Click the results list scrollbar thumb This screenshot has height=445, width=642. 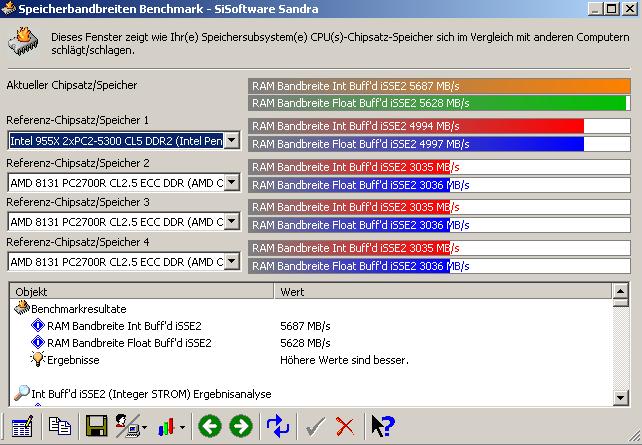click(620, 303)
